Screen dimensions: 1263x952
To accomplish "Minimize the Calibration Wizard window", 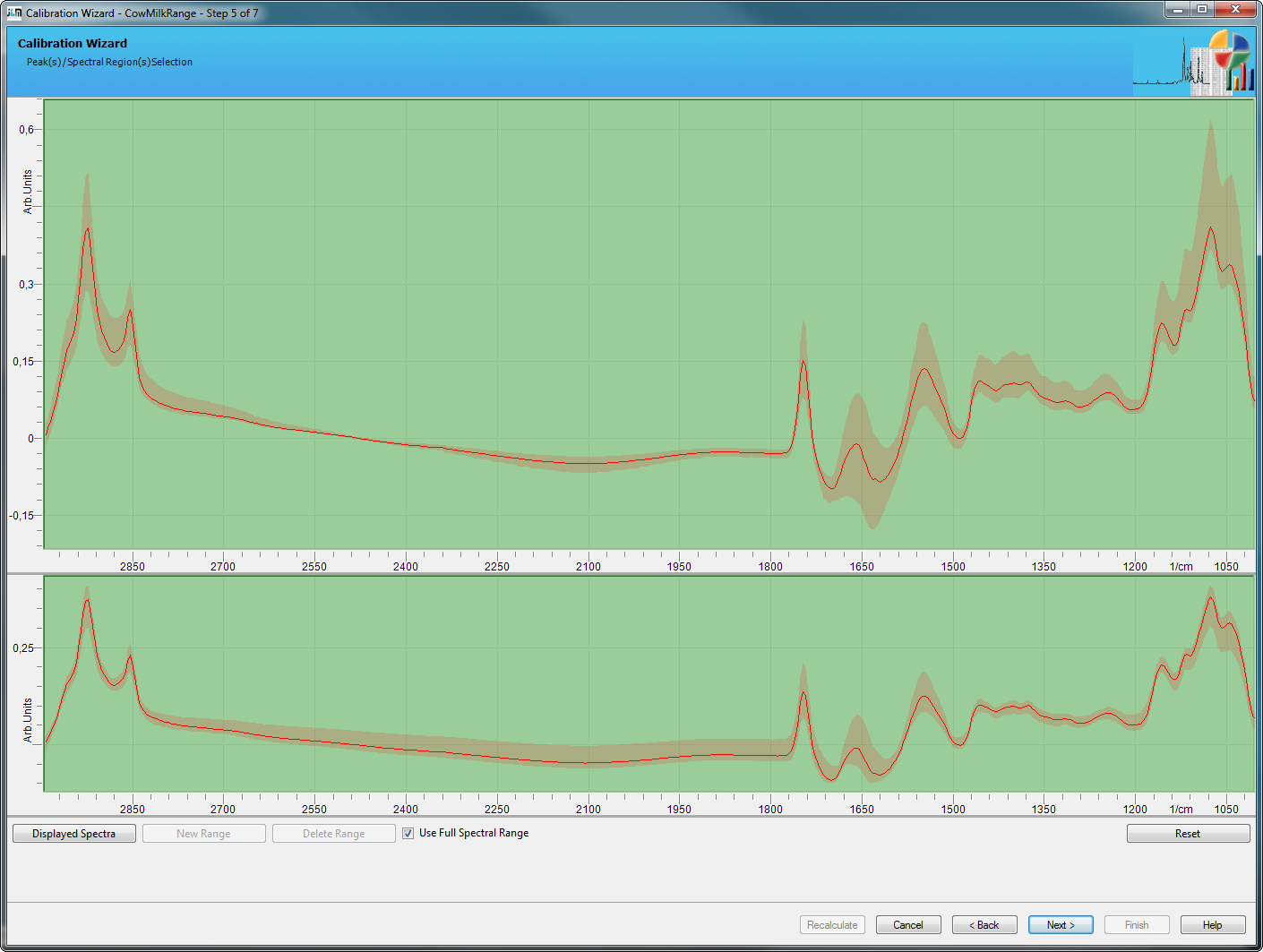I will (1178, 10).
